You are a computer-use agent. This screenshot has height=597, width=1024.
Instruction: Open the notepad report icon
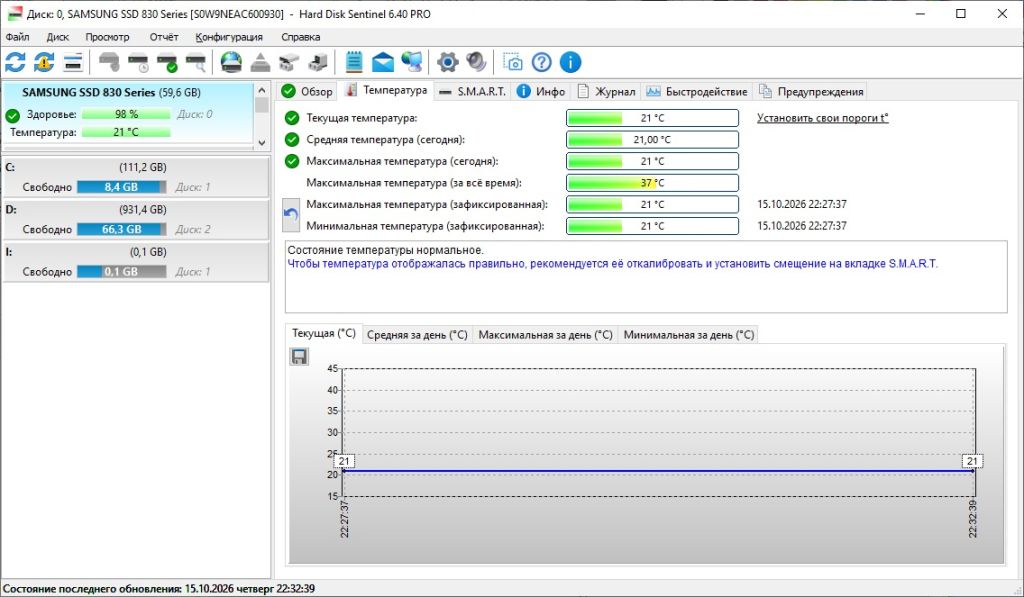click(x=353, y=62)
